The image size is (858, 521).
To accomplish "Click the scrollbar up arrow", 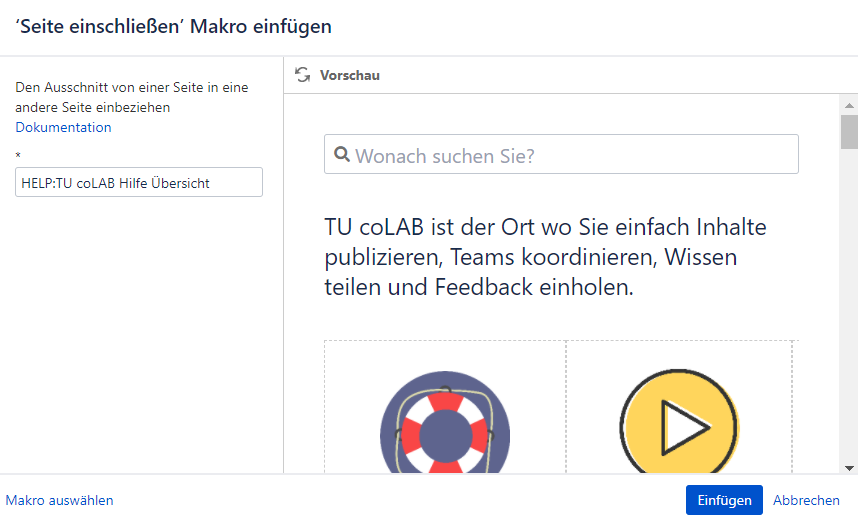I will [x=849, y=105].
